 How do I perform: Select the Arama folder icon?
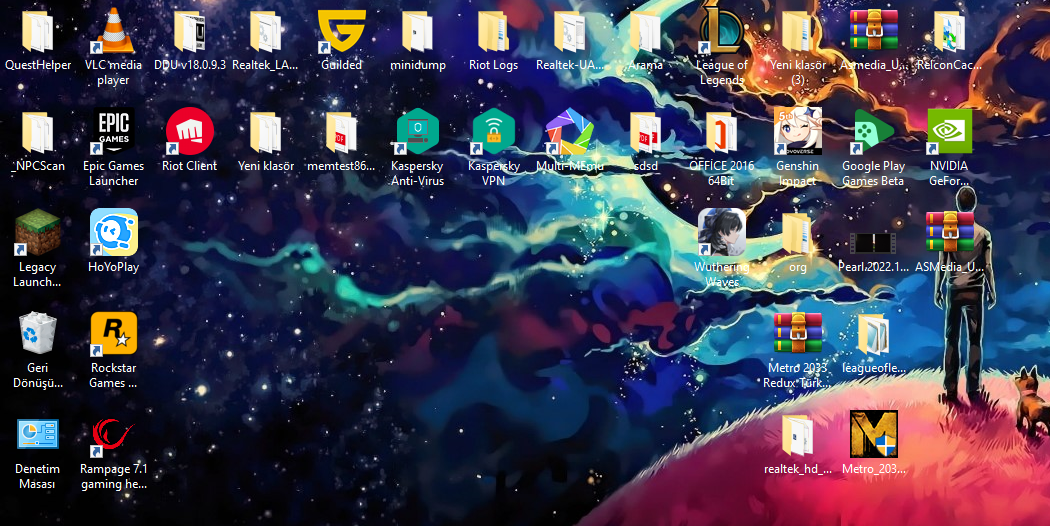point(646,31)
